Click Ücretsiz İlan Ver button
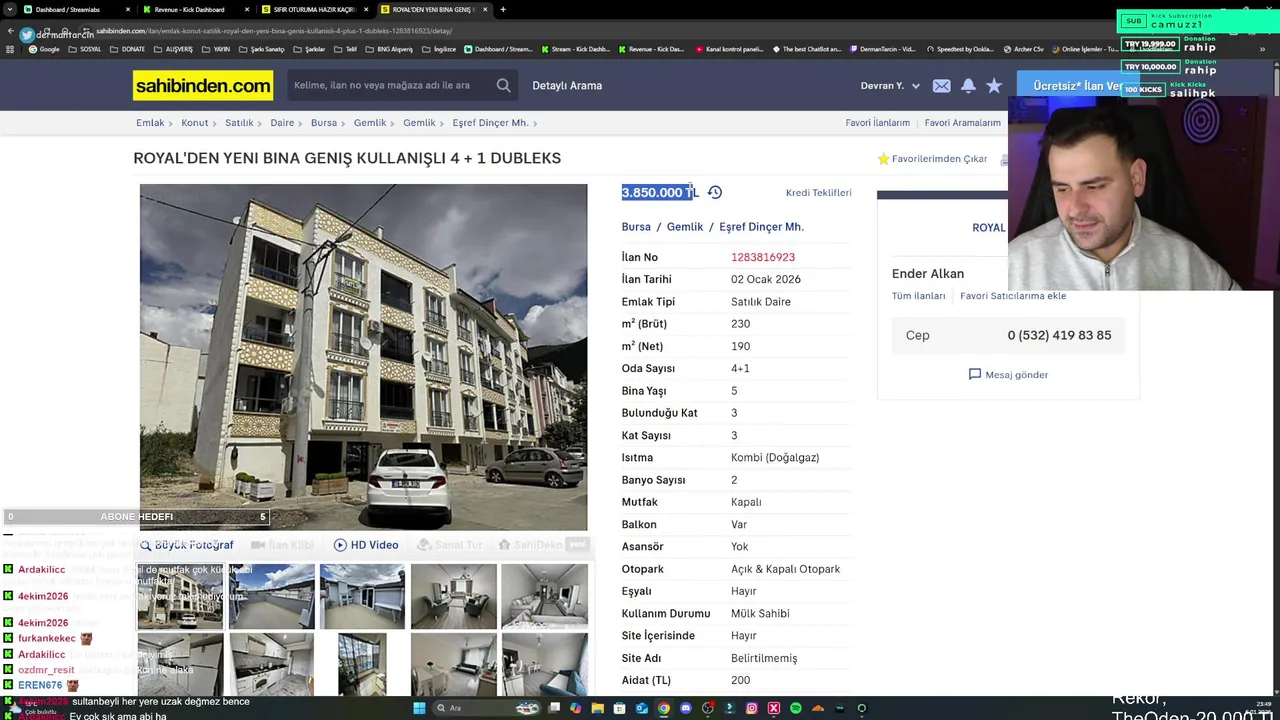This screenshot has width=1280, height=720. [1076, 86]
